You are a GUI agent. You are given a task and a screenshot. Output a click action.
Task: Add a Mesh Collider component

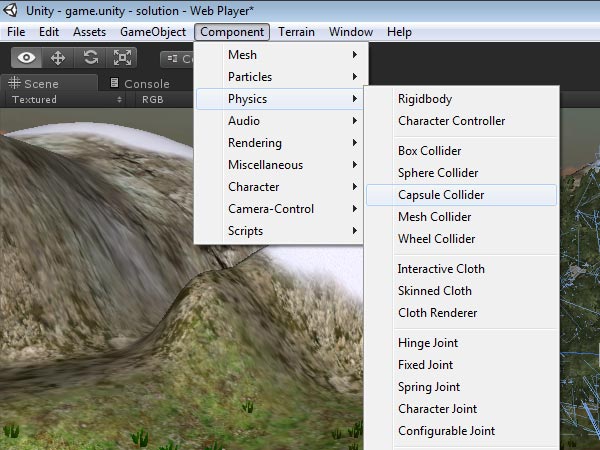pyautogui.click(x=461, y=217)
